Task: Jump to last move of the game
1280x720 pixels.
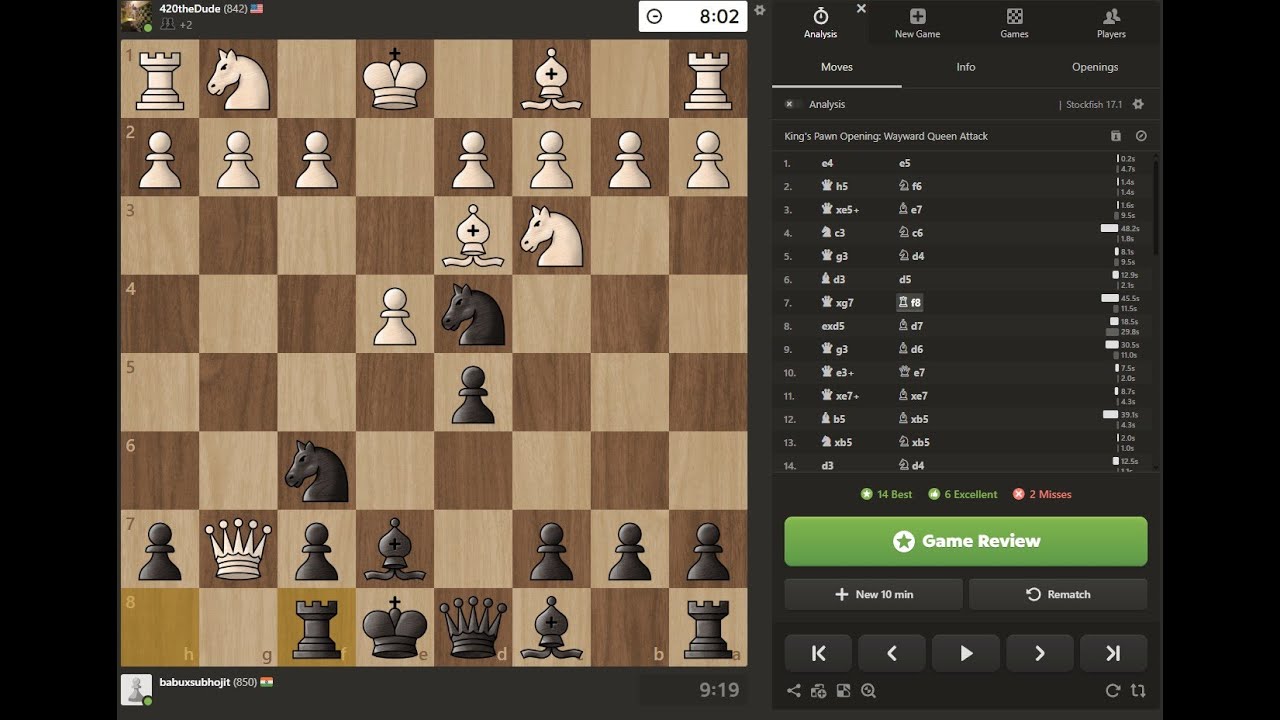Action: [x=1113, y=653]
